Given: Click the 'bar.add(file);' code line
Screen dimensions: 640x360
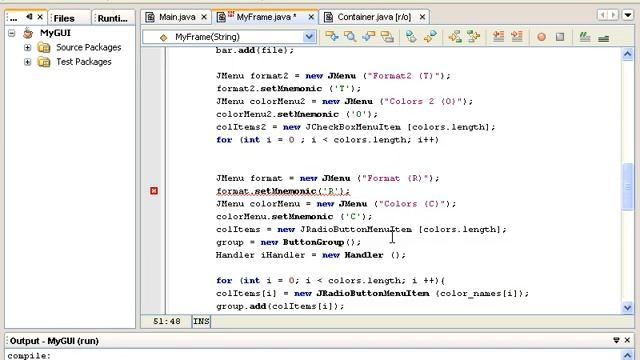Looking at the screenshot, I should pos(255,50).
